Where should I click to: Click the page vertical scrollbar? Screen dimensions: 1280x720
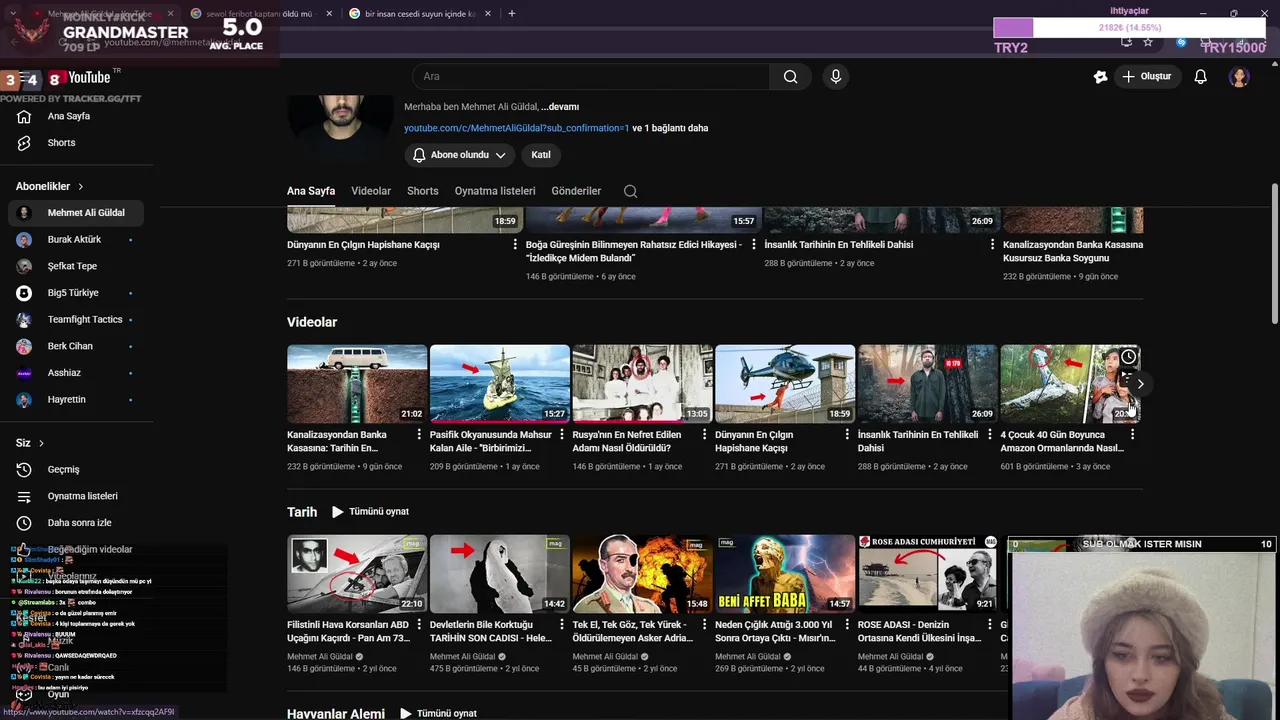point(1274,253)
